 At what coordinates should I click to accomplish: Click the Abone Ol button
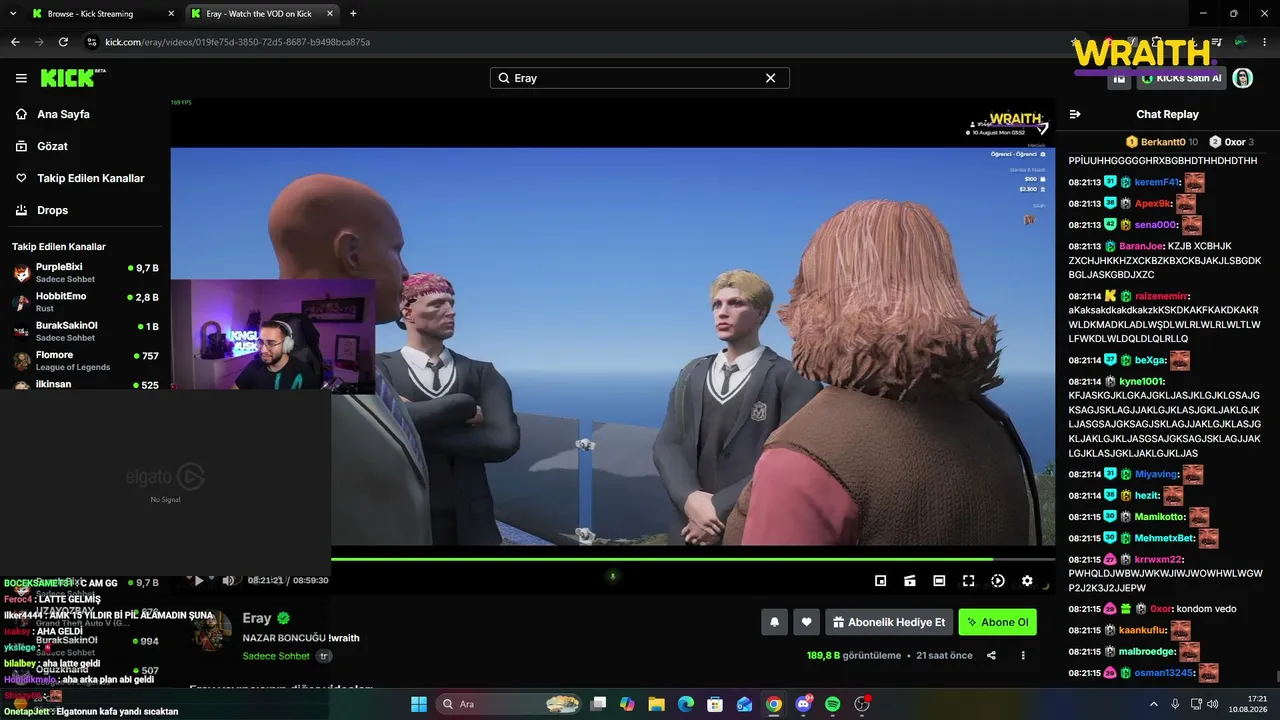997,622
